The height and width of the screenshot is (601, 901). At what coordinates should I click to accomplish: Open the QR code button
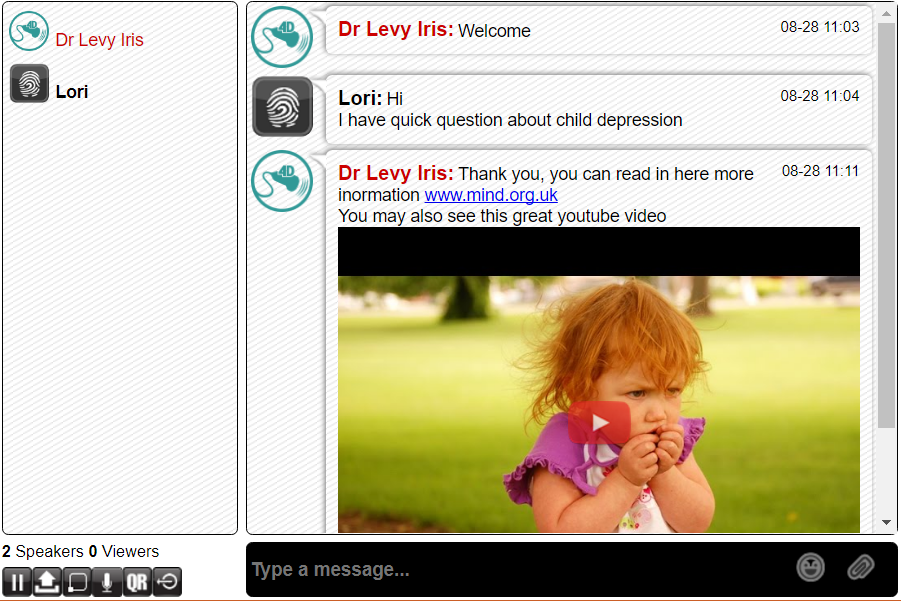(137, 582)
